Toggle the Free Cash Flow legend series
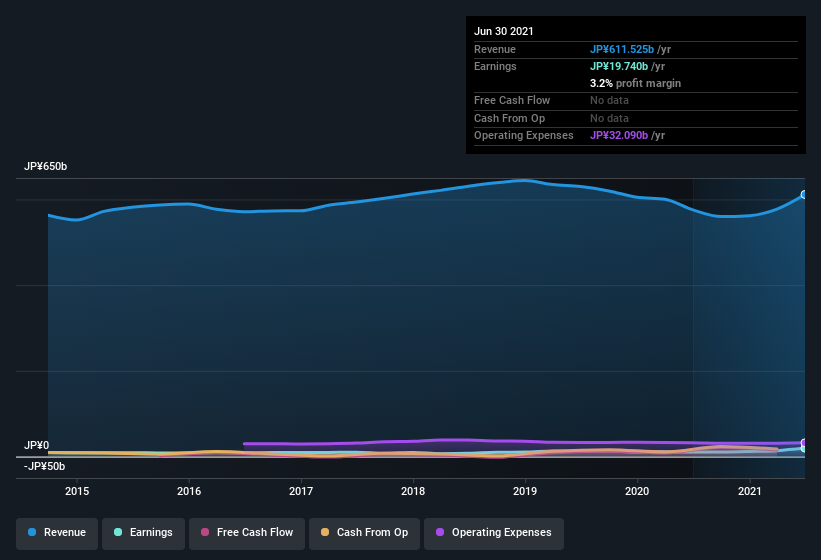The image size is (821, 560). pos(247,533)
